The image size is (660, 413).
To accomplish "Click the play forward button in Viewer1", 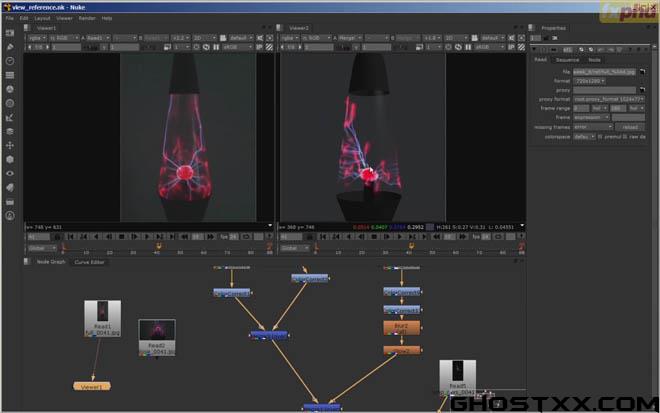I will click(147, 237).
